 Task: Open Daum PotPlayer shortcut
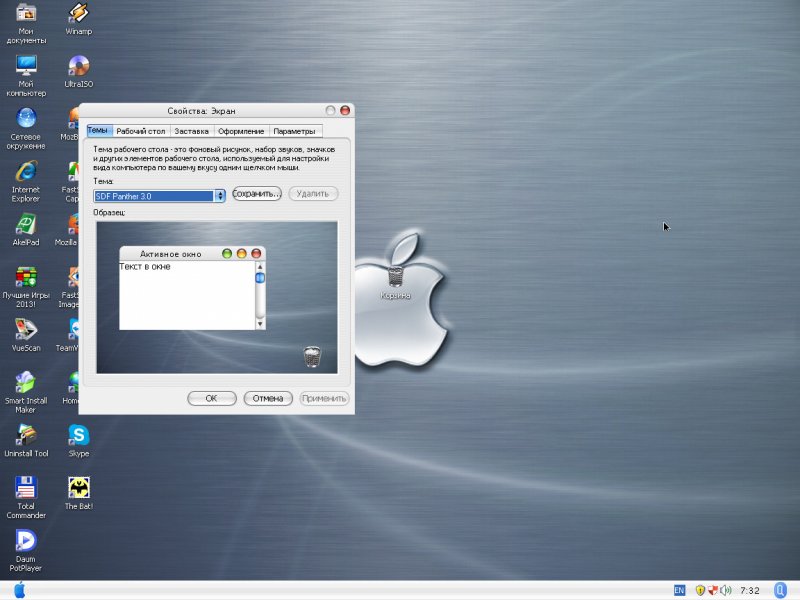[x=26, y=550]
